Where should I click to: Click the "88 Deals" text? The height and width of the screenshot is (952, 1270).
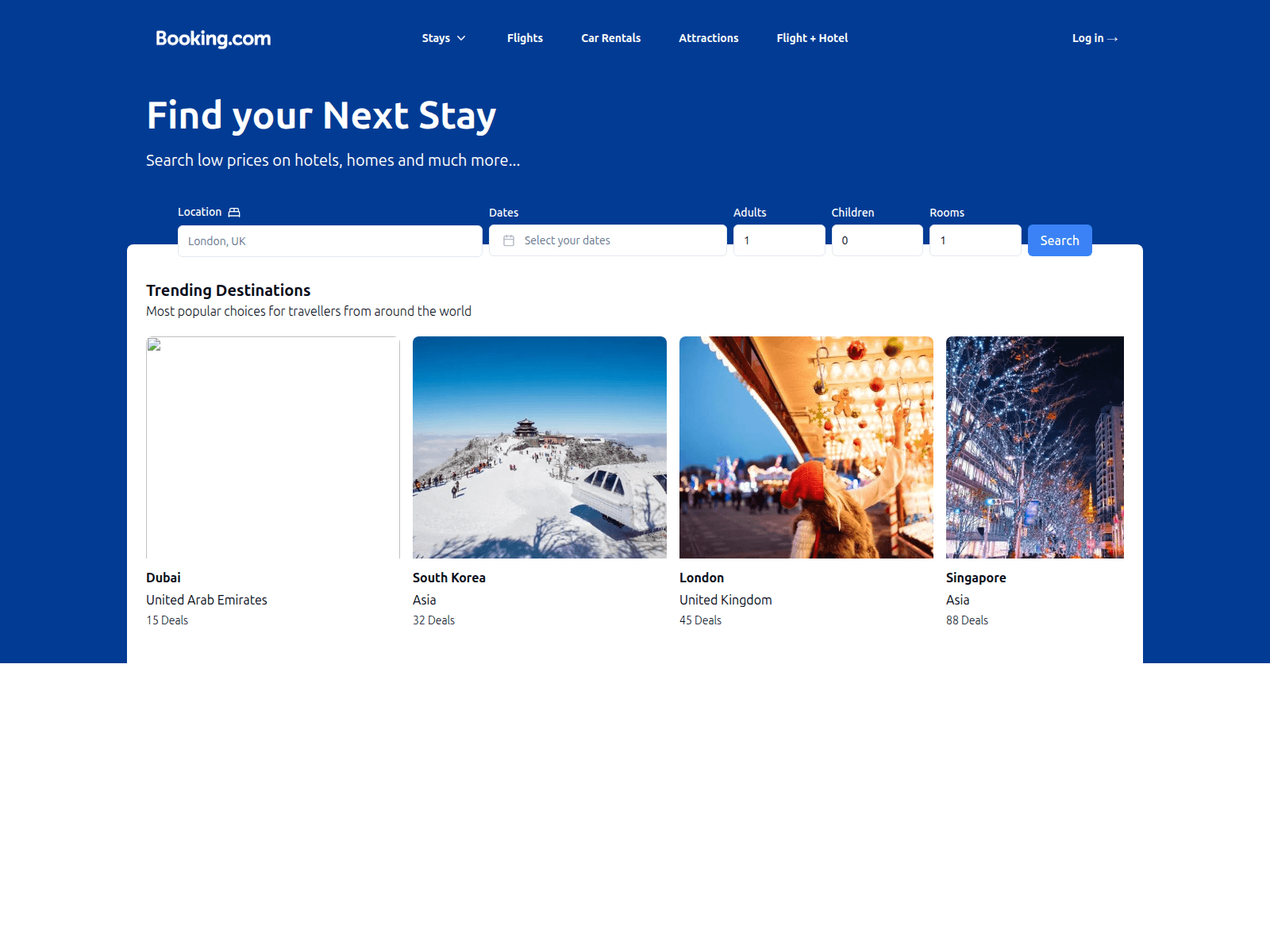tap(968, 620)
